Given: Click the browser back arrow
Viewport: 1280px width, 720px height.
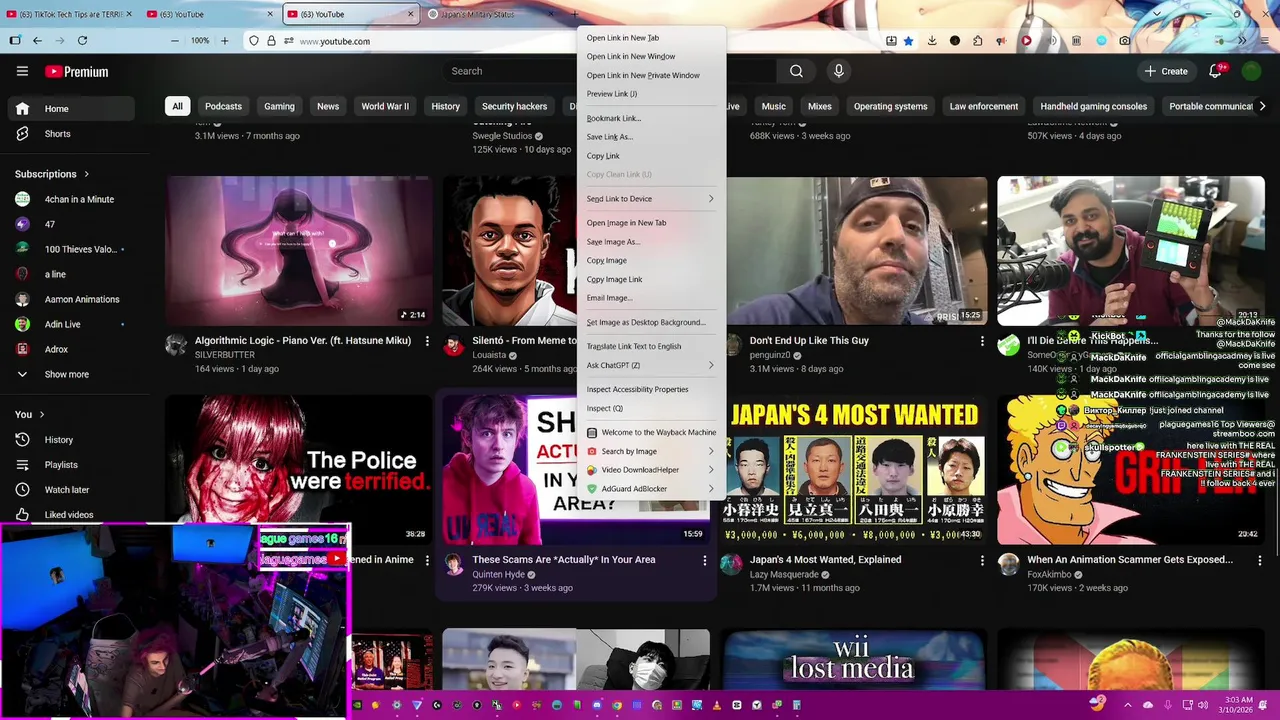Looking at the screenshot, I should 37,41.
